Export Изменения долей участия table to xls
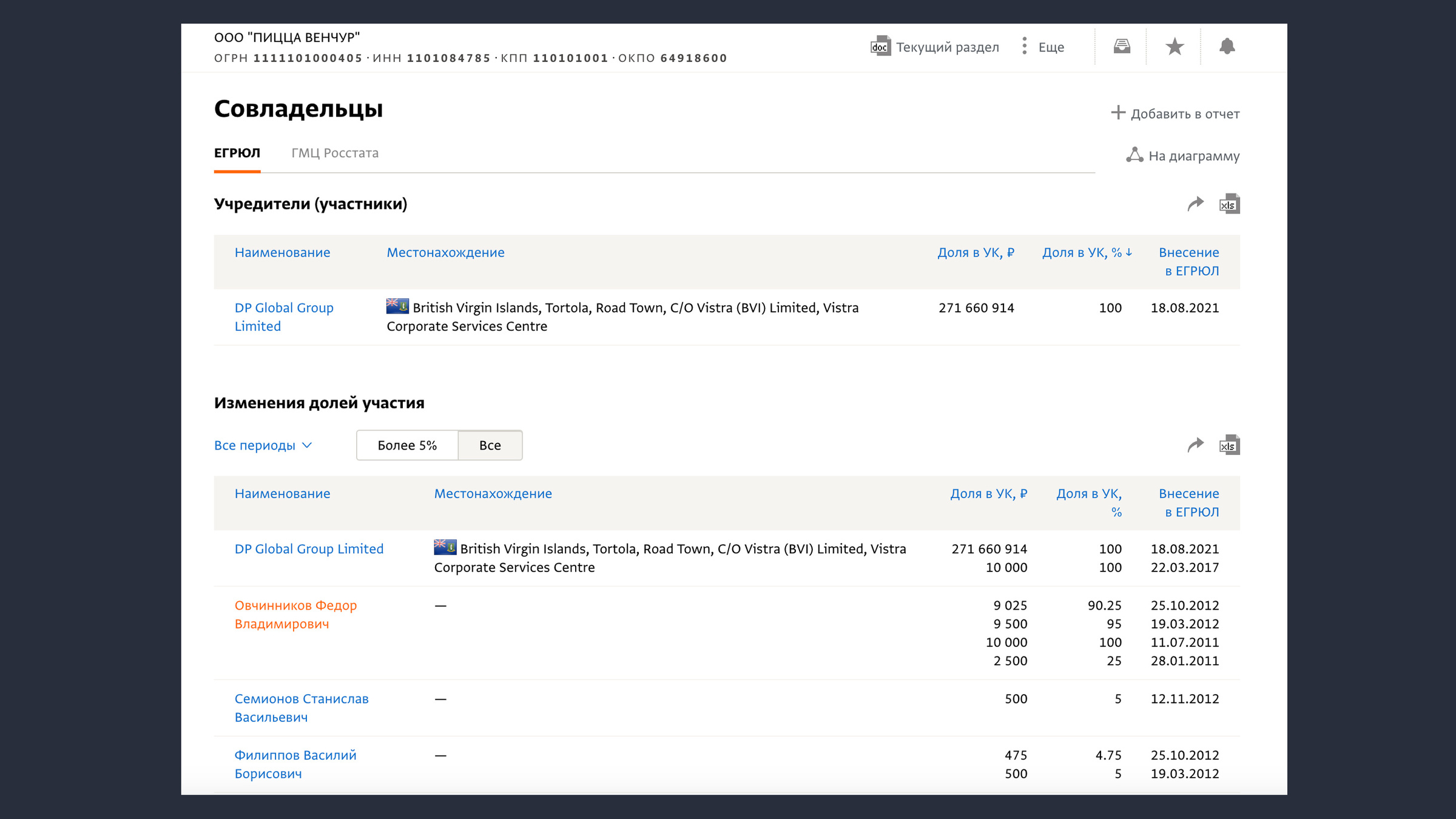The height and width of the screenshot is (819, 1456). [x=1229, y=445]
